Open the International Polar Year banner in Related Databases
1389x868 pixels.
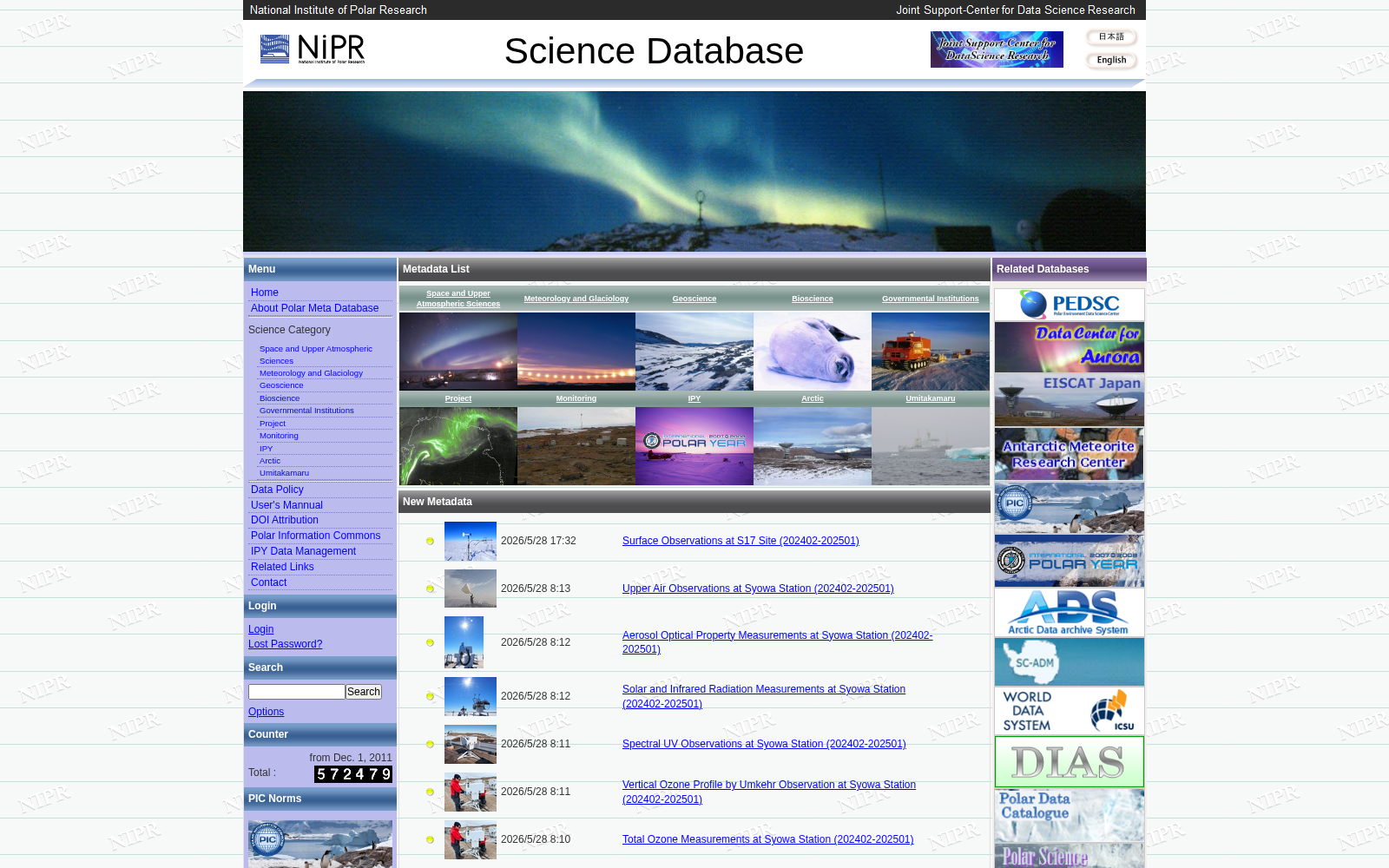click(x=1070, y=561)
